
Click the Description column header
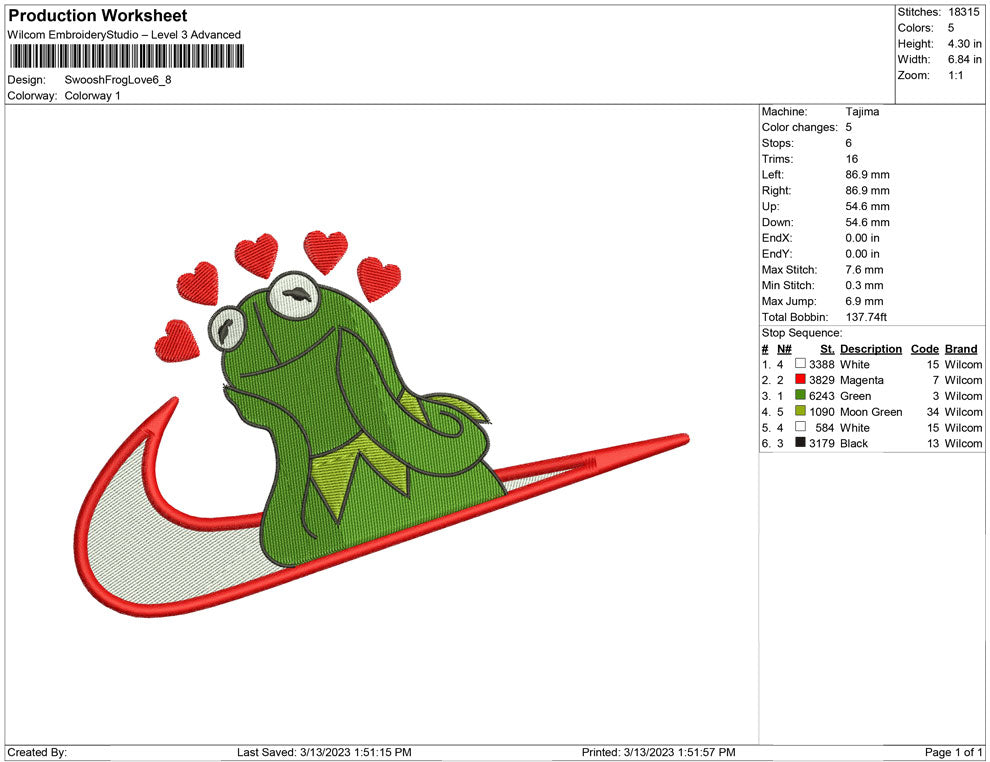[x=871, y=349]
